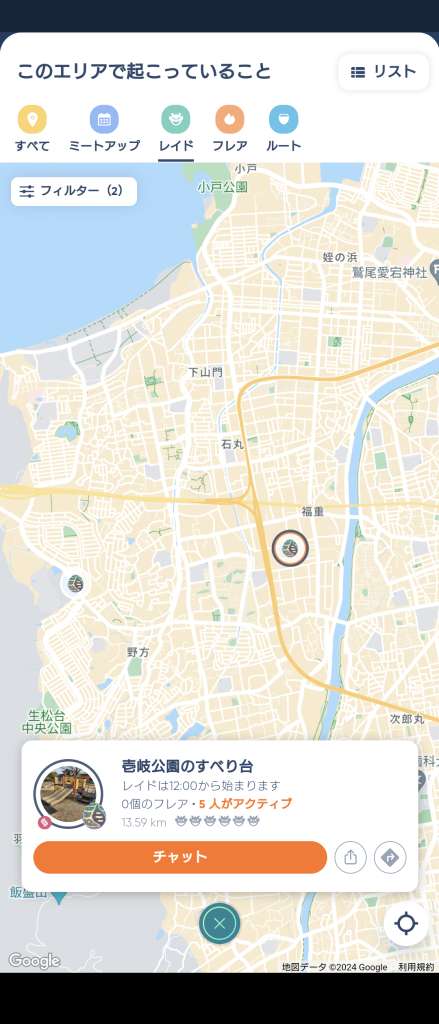439x1024 pixels.
Task: Open the フレア flame category
Action: click(229, 120)
